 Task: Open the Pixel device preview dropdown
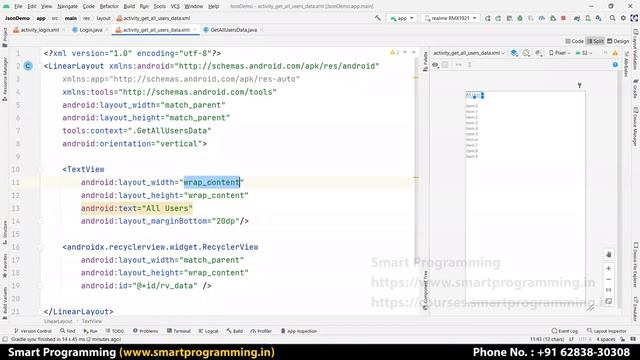pyautogui.click(x=559, y=53)
